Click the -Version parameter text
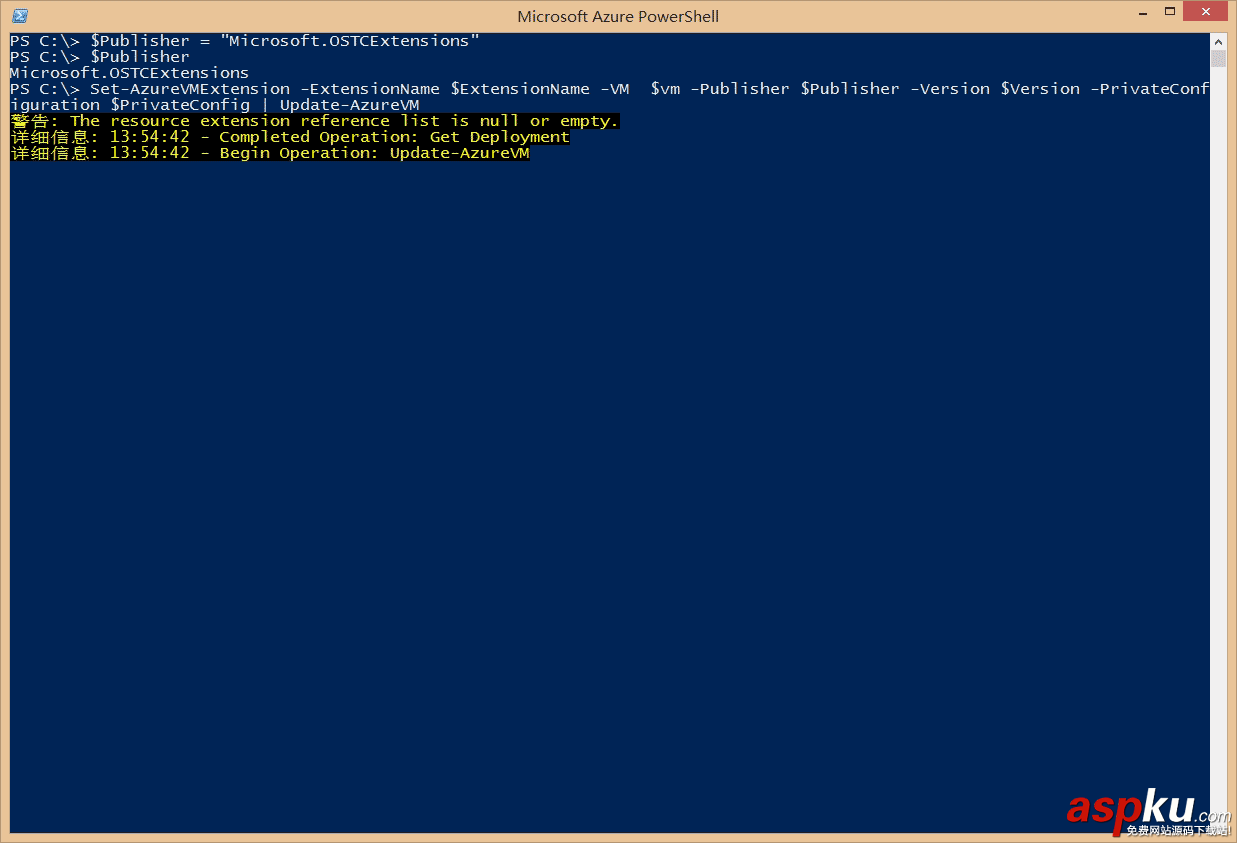This screenshot has width=1237, height=843. tap(950, 89)
